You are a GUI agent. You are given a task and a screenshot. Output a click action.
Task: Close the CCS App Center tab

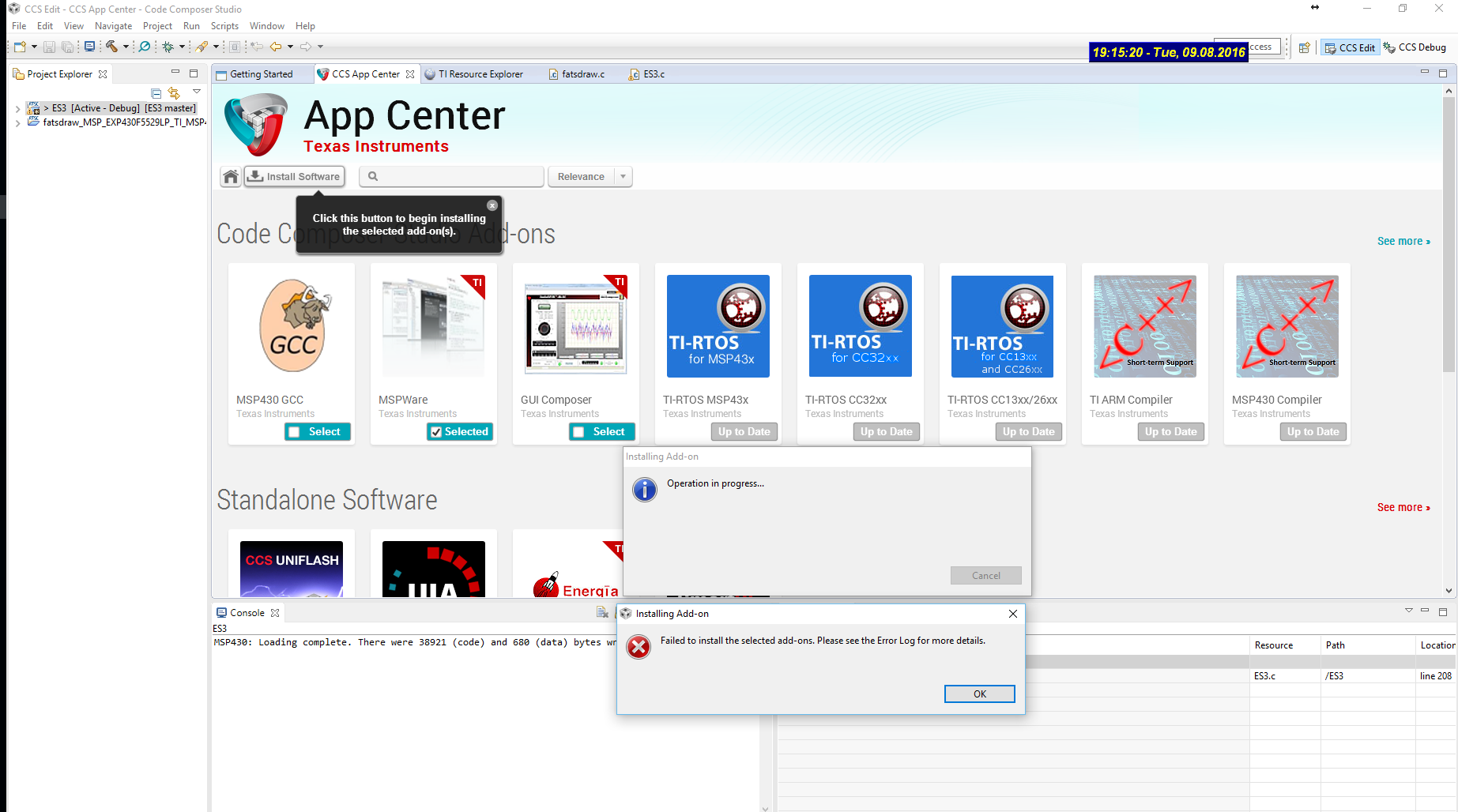[410, 74]
